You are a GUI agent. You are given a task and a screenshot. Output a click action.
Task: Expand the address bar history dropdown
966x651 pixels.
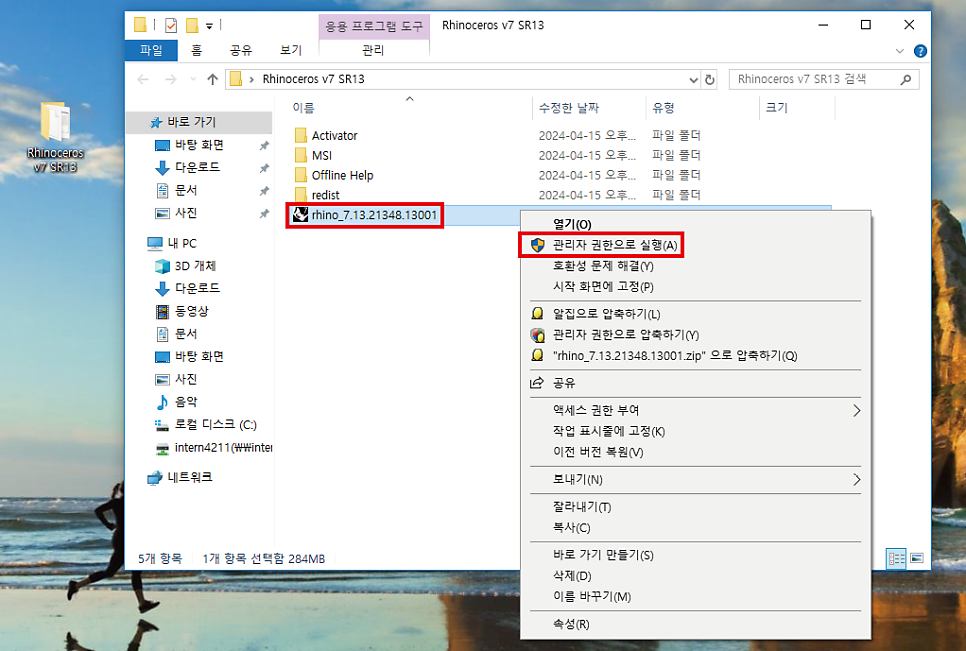[x=694, y=79]
